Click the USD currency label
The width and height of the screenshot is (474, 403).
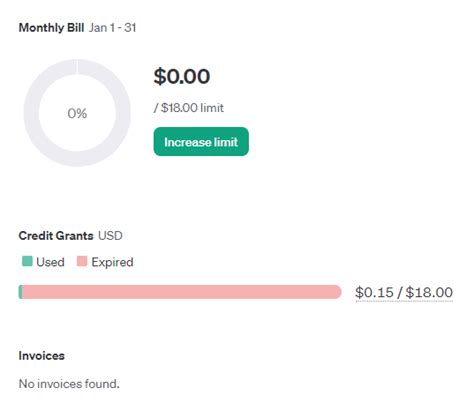110,236
